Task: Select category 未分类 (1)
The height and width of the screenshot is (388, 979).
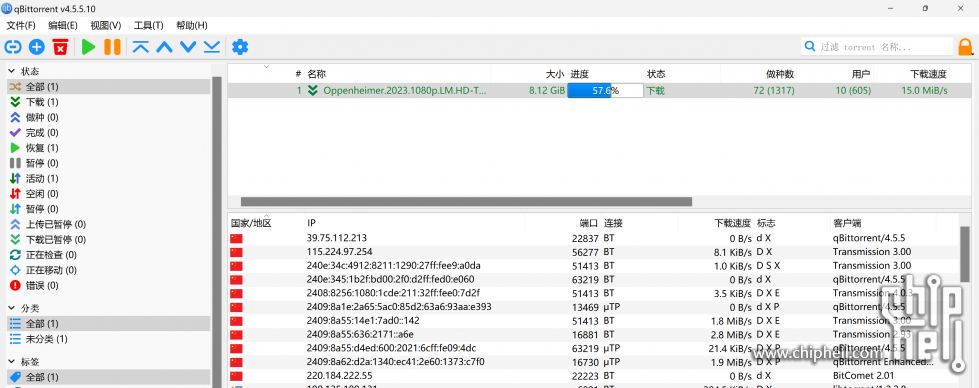Action: point(109,339)
